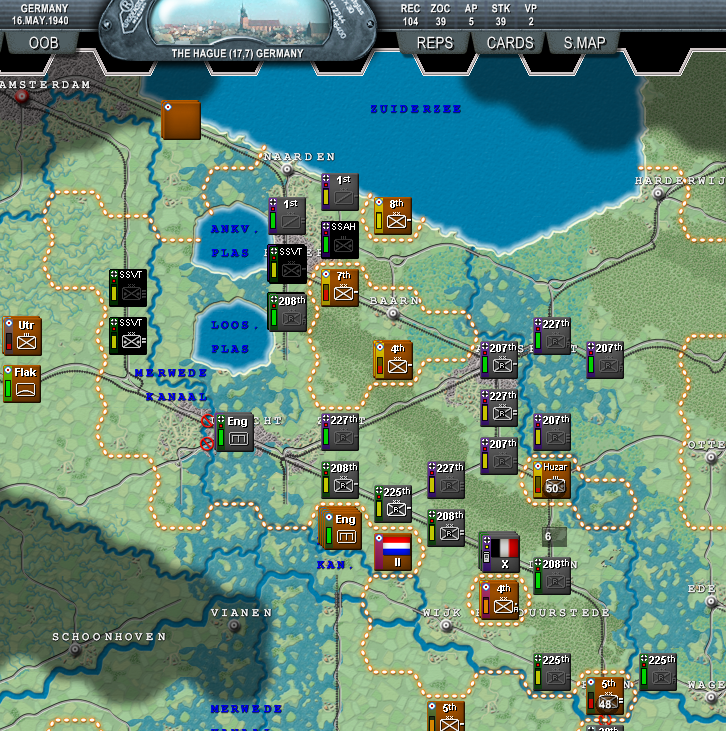
Task: Select the Dutch flag headquarters counter II
Action: tap(393, 552)
